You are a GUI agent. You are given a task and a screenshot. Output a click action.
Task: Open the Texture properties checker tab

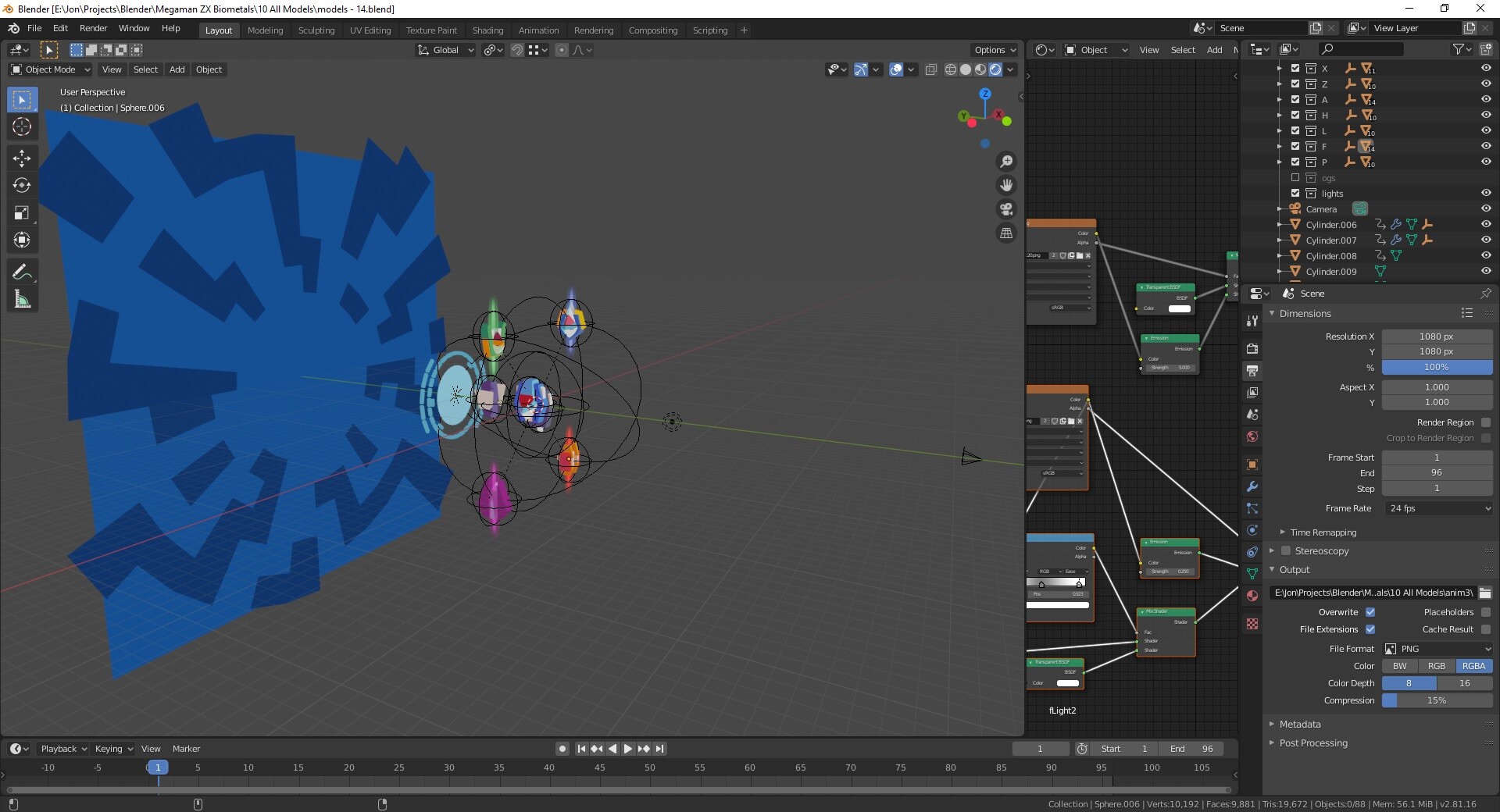tap(1252, 624)
